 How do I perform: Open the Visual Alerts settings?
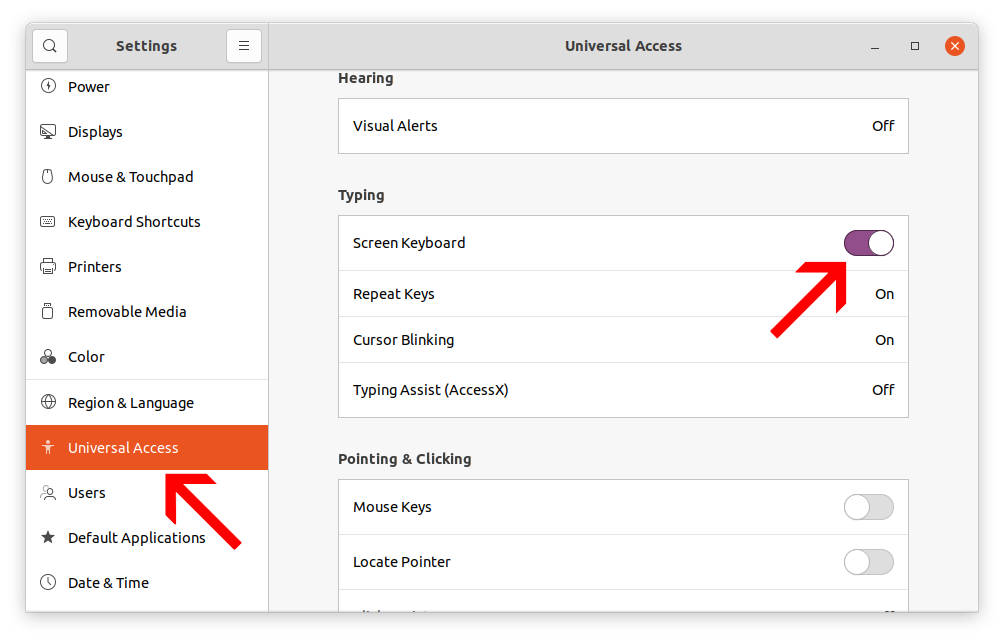623,125
